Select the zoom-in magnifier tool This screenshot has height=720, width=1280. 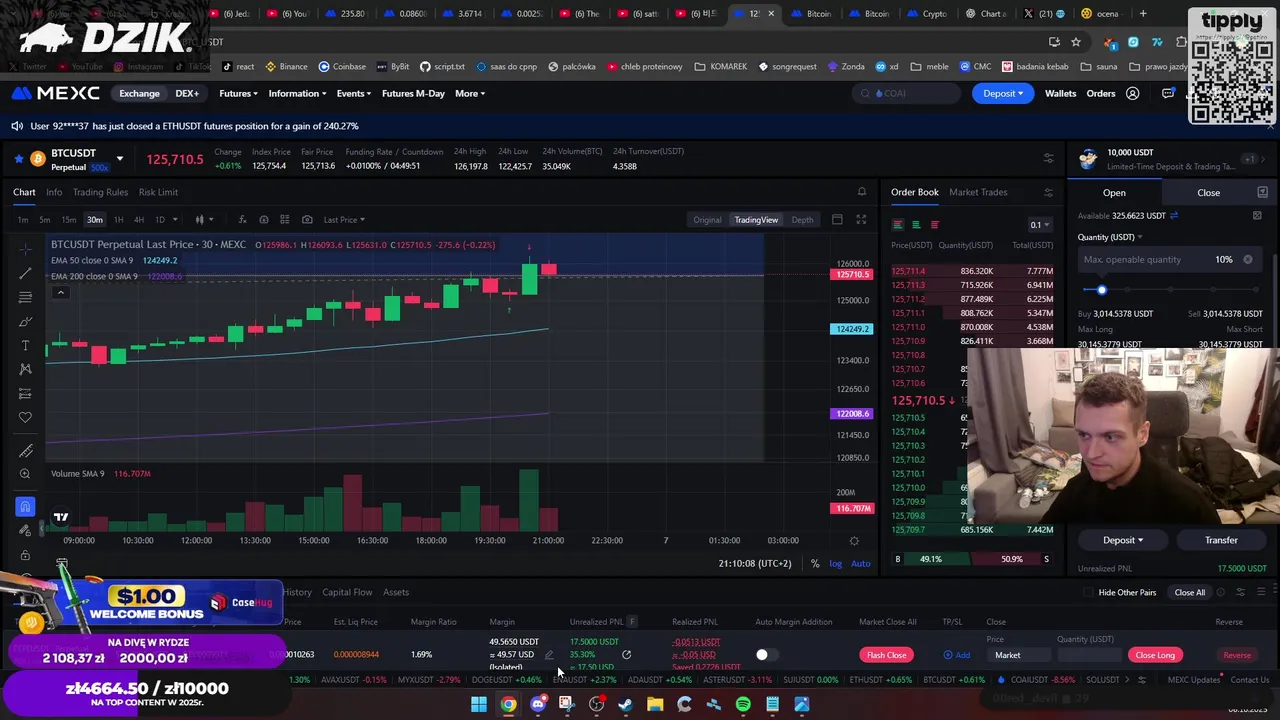pos(25,474)
